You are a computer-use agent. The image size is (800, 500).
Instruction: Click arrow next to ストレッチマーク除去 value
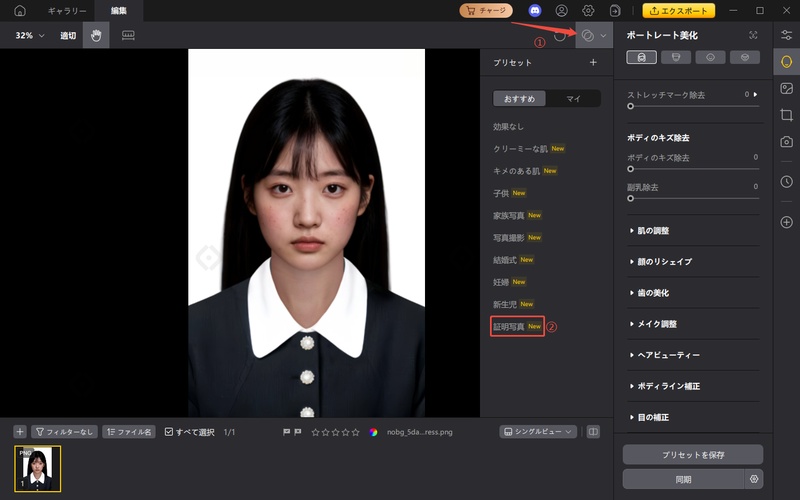tap(756, 94)
